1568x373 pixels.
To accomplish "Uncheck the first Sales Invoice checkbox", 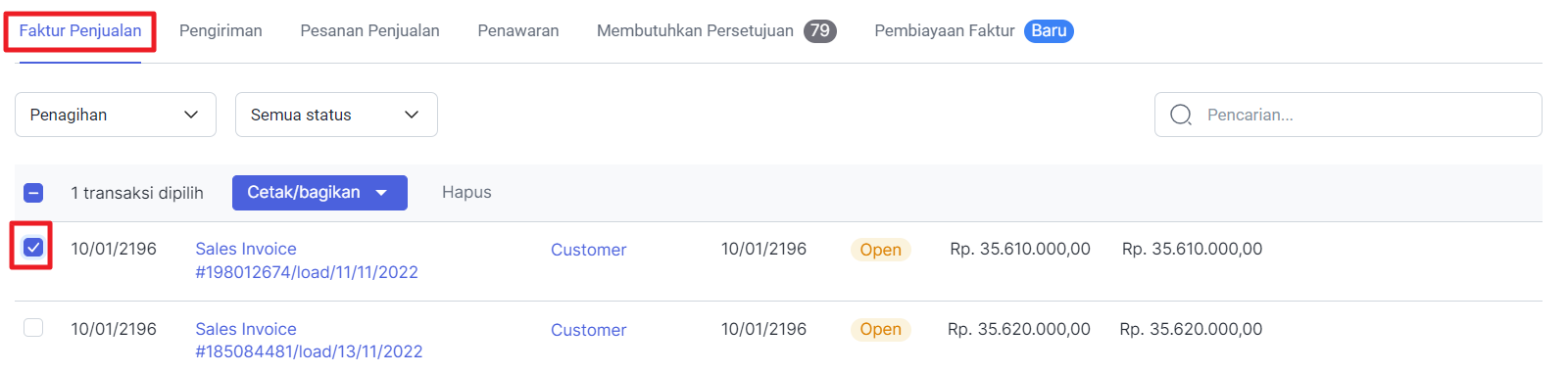I will pyautogui.click(x=33, y=248).
